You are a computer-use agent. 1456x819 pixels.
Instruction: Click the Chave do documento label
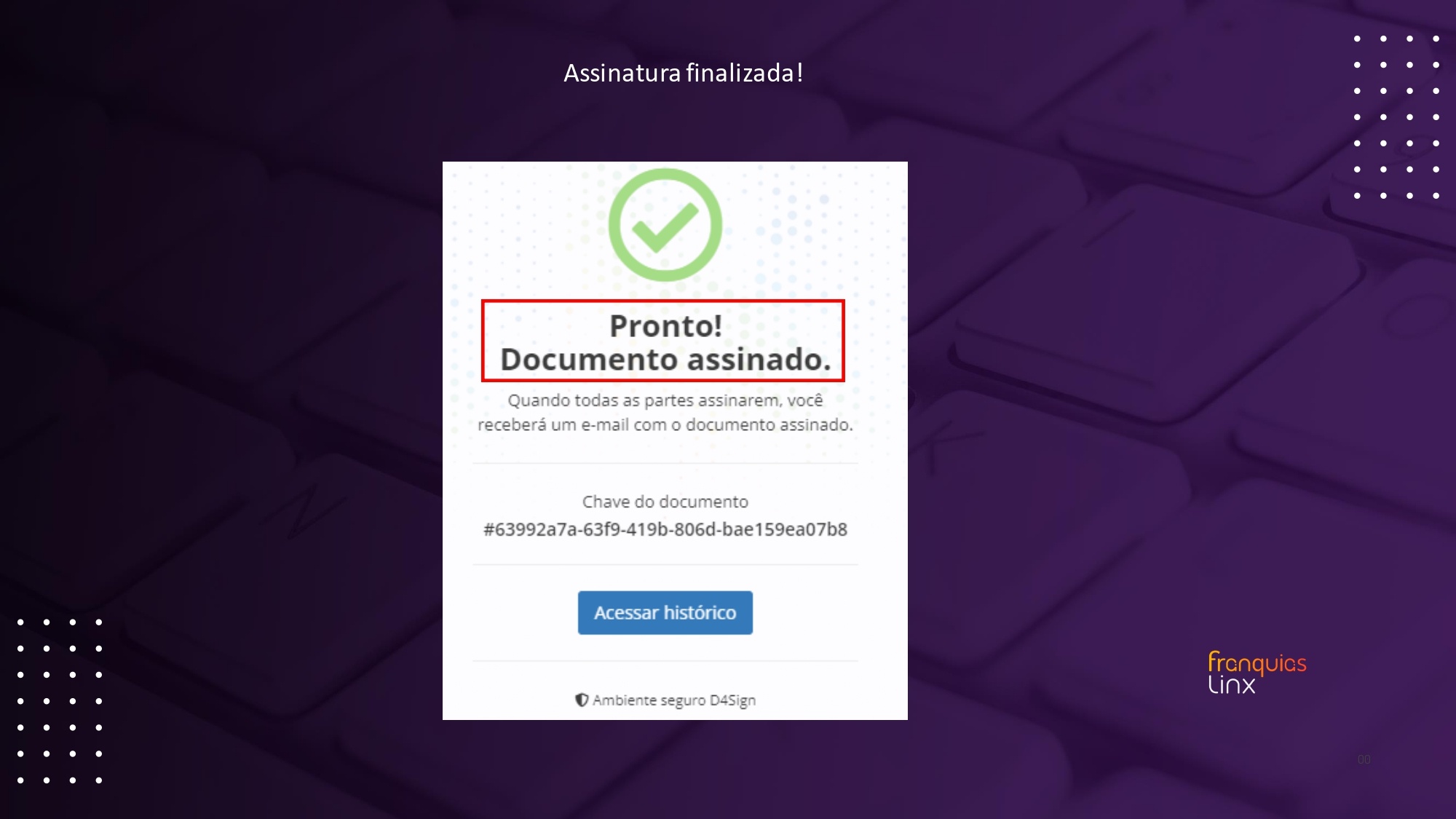tap(665, 502)
